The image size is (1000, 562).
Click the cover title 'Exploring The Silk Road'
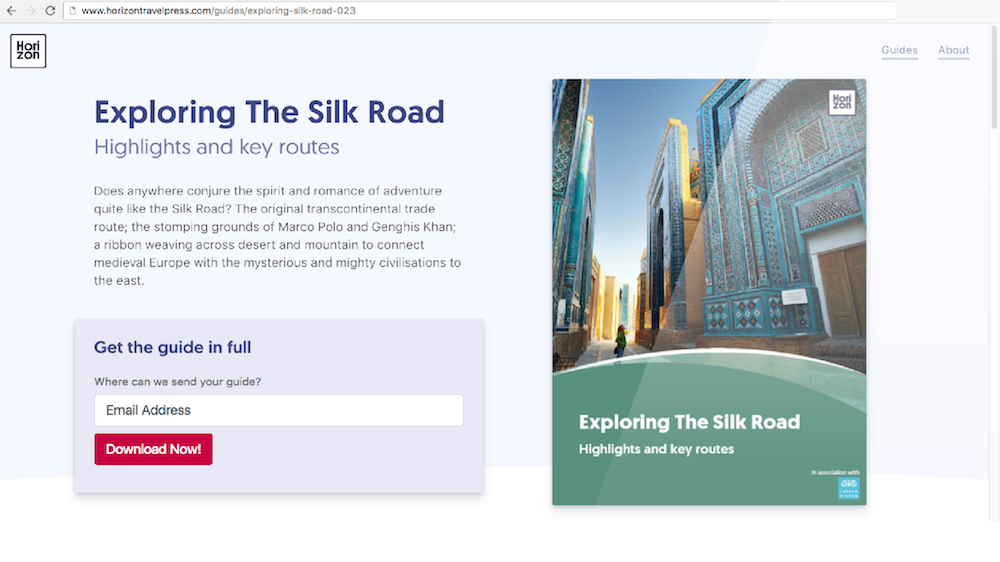pyautogui.click(x=689, y=422)
